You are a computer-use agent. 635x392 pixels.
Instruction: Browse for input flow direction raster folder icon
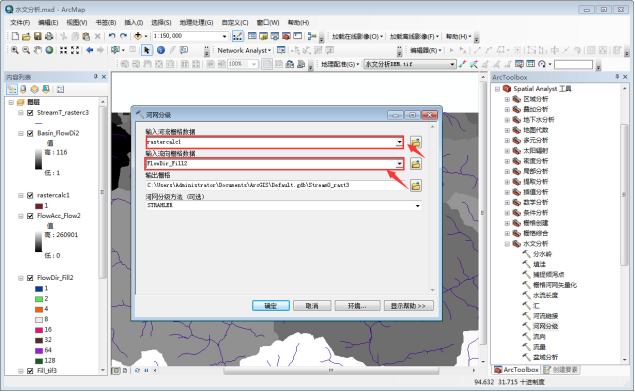click(x=416, y=164)
